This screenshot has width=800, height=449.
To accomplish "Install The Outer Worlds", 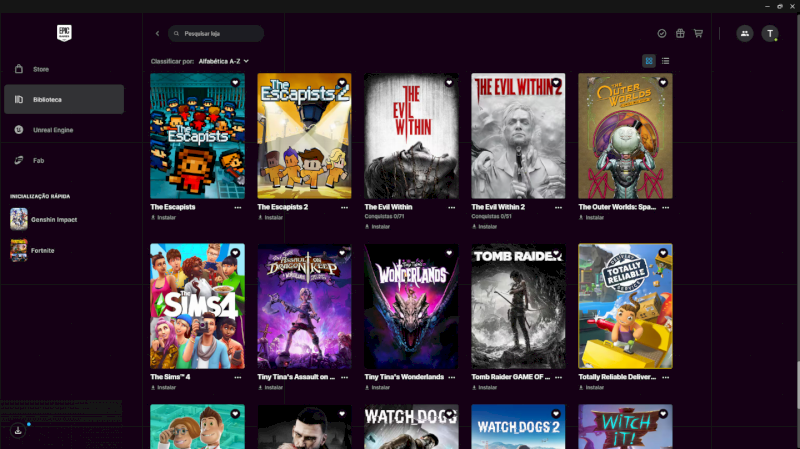I will coord(591,217).
